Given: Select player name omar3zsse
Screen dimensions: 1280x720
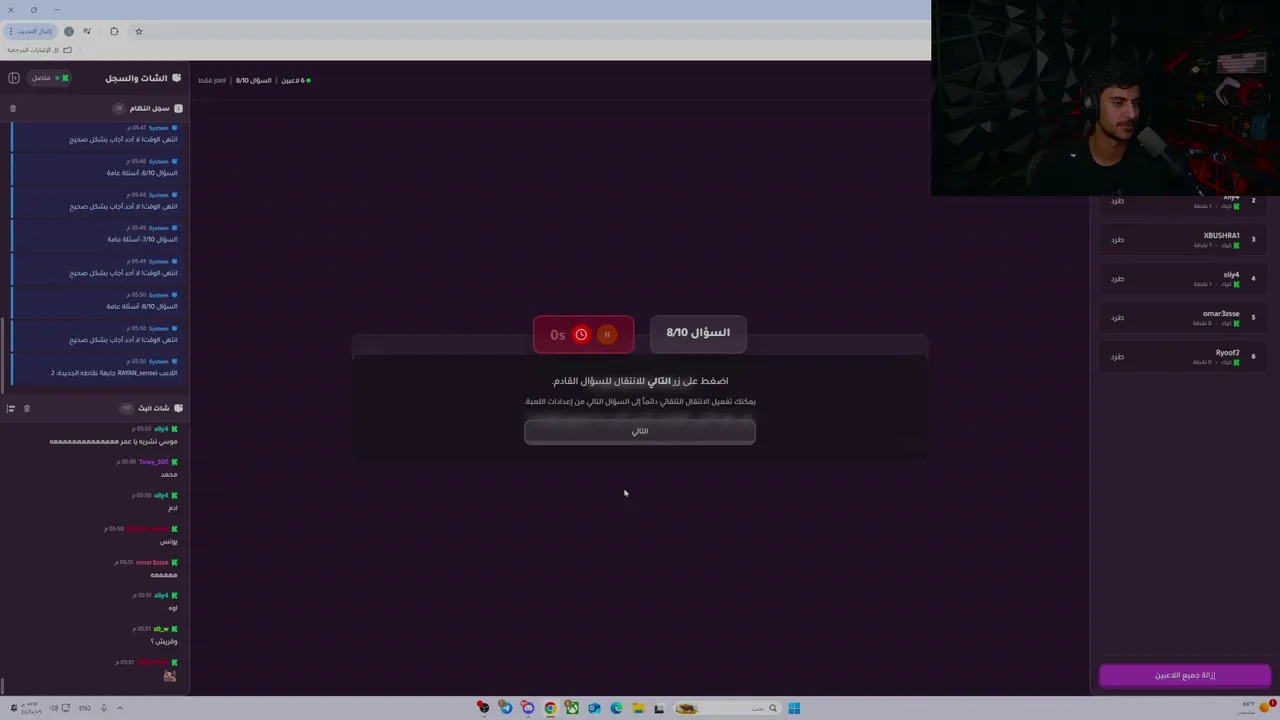Looking at the screenshot, I should pyautogui.click(x=1221, y=314).
